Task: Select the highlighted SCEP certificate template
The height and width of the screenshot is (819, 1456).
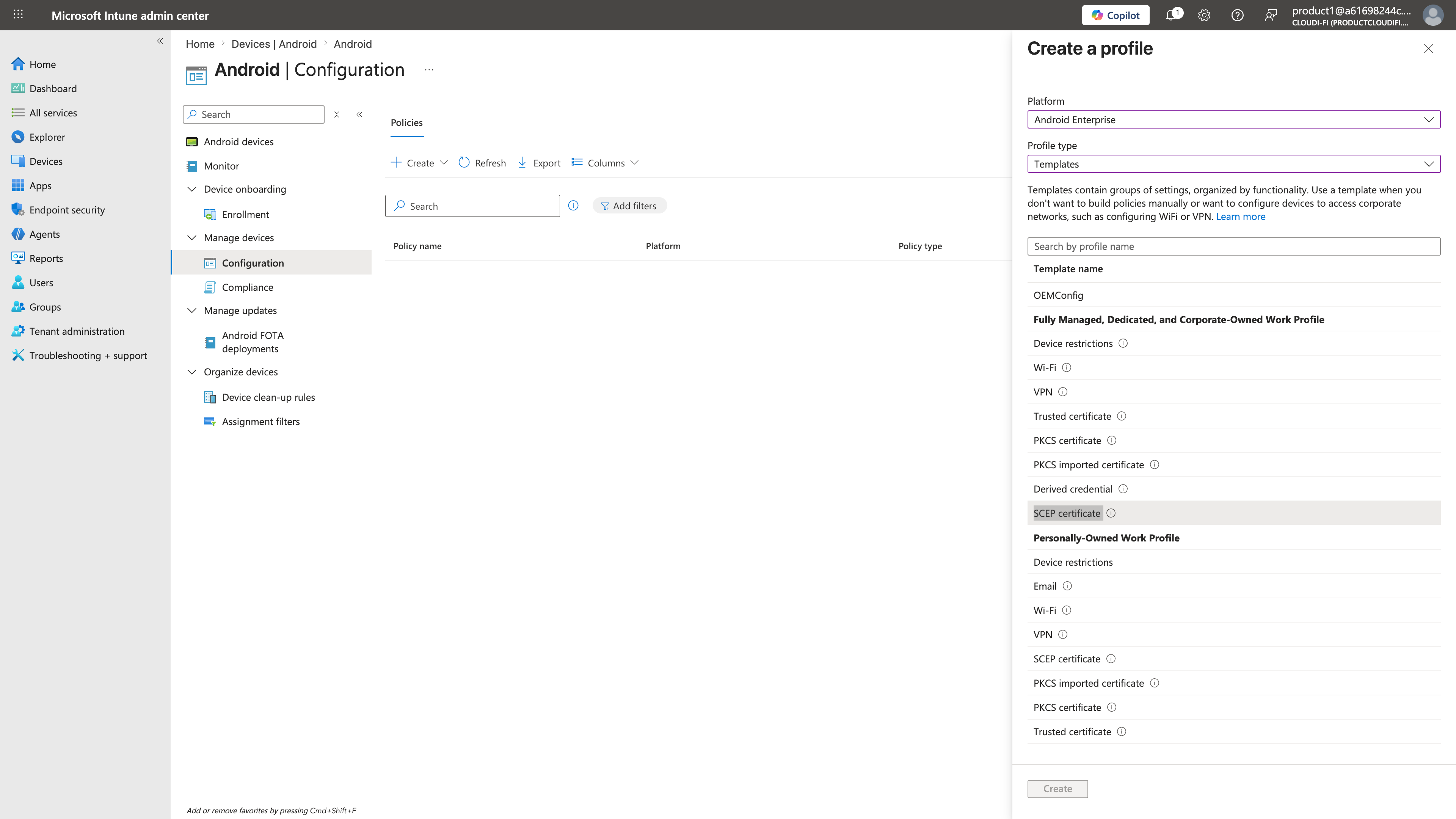Action: coord(1233,514)
